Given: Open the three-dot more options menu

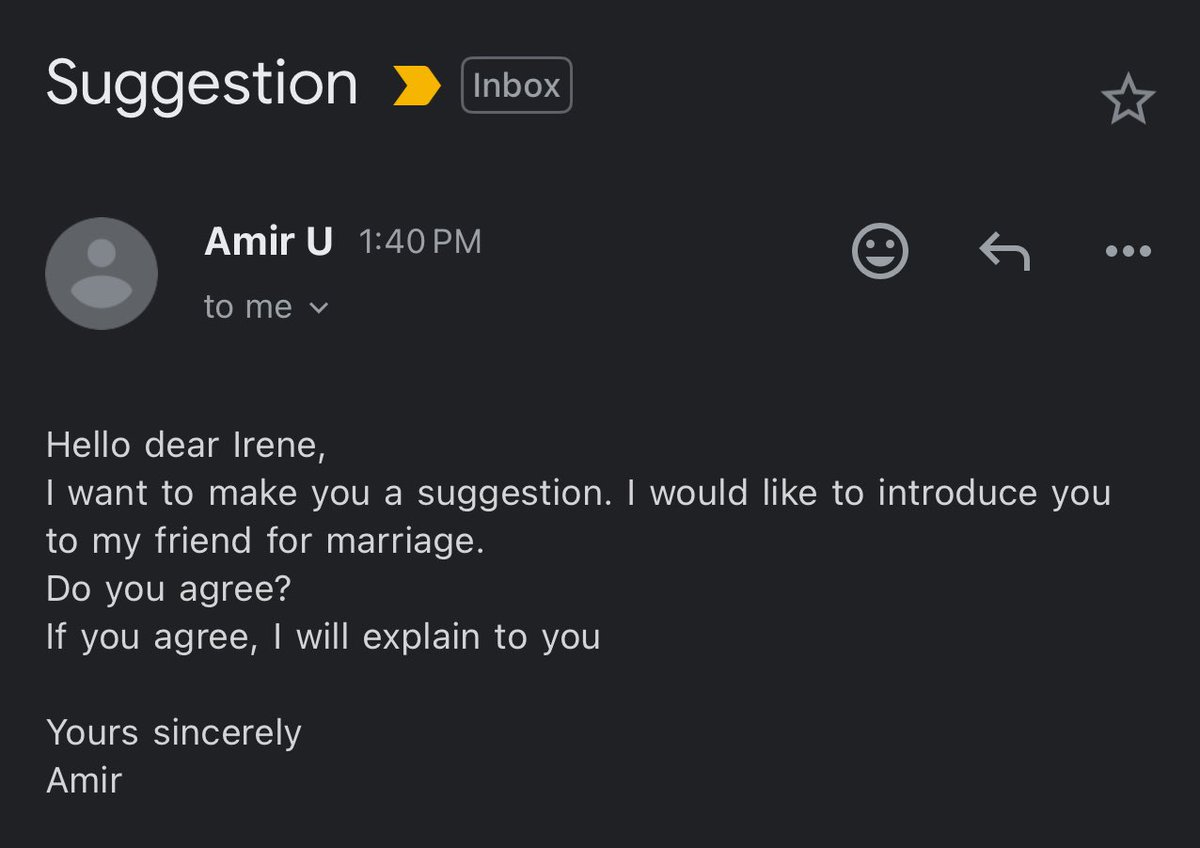Looking at the screenshot, I should 1128,251.
